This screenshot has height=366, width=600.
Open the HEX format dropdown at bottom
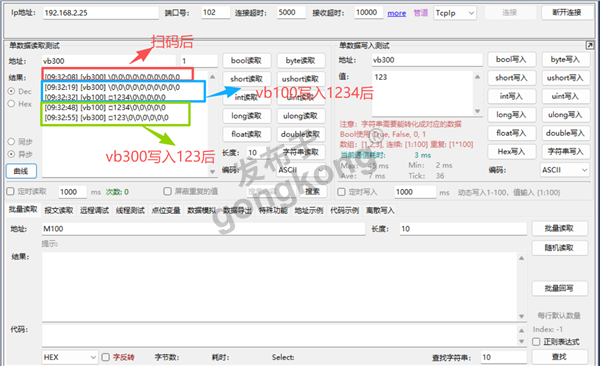coord(70,357)
